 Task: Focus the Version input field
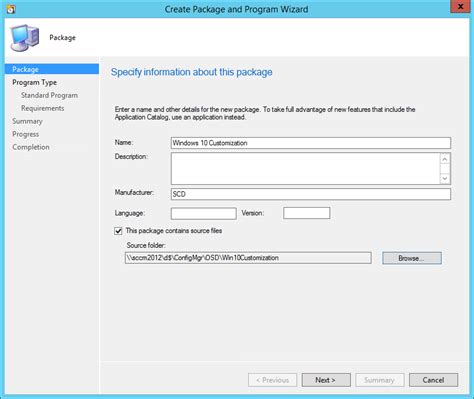coord(307,213)
